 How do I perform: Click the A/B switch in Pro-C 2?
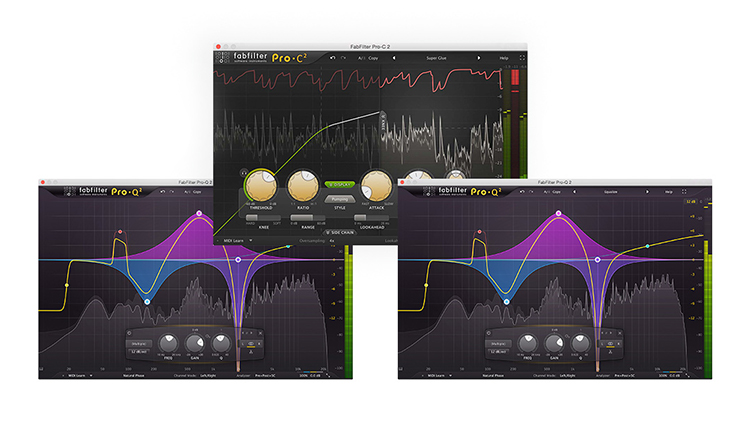361,58
